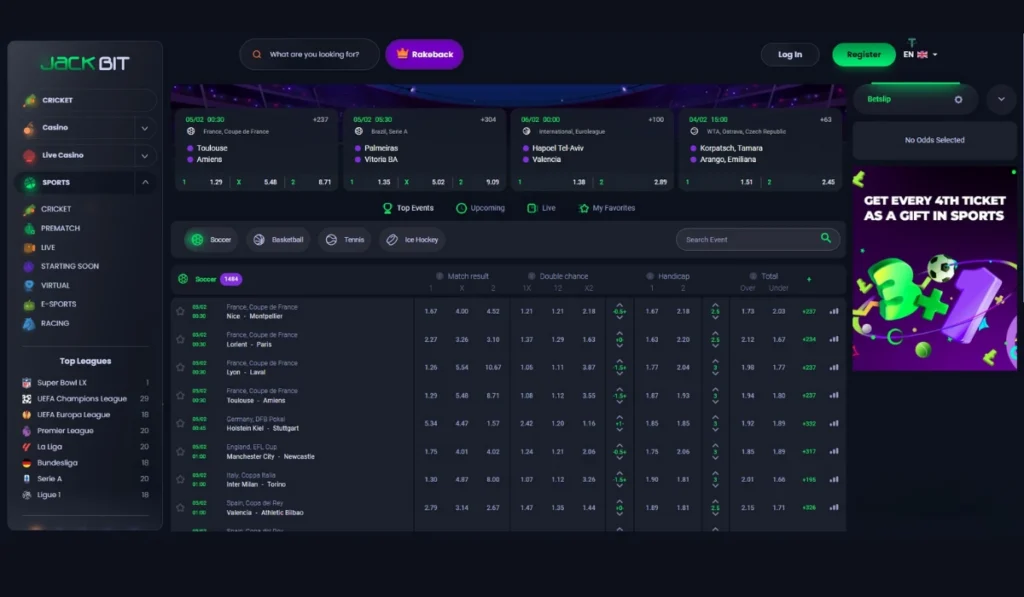
Task: Click the RACING sidebar icon
Action: point(29,323)
